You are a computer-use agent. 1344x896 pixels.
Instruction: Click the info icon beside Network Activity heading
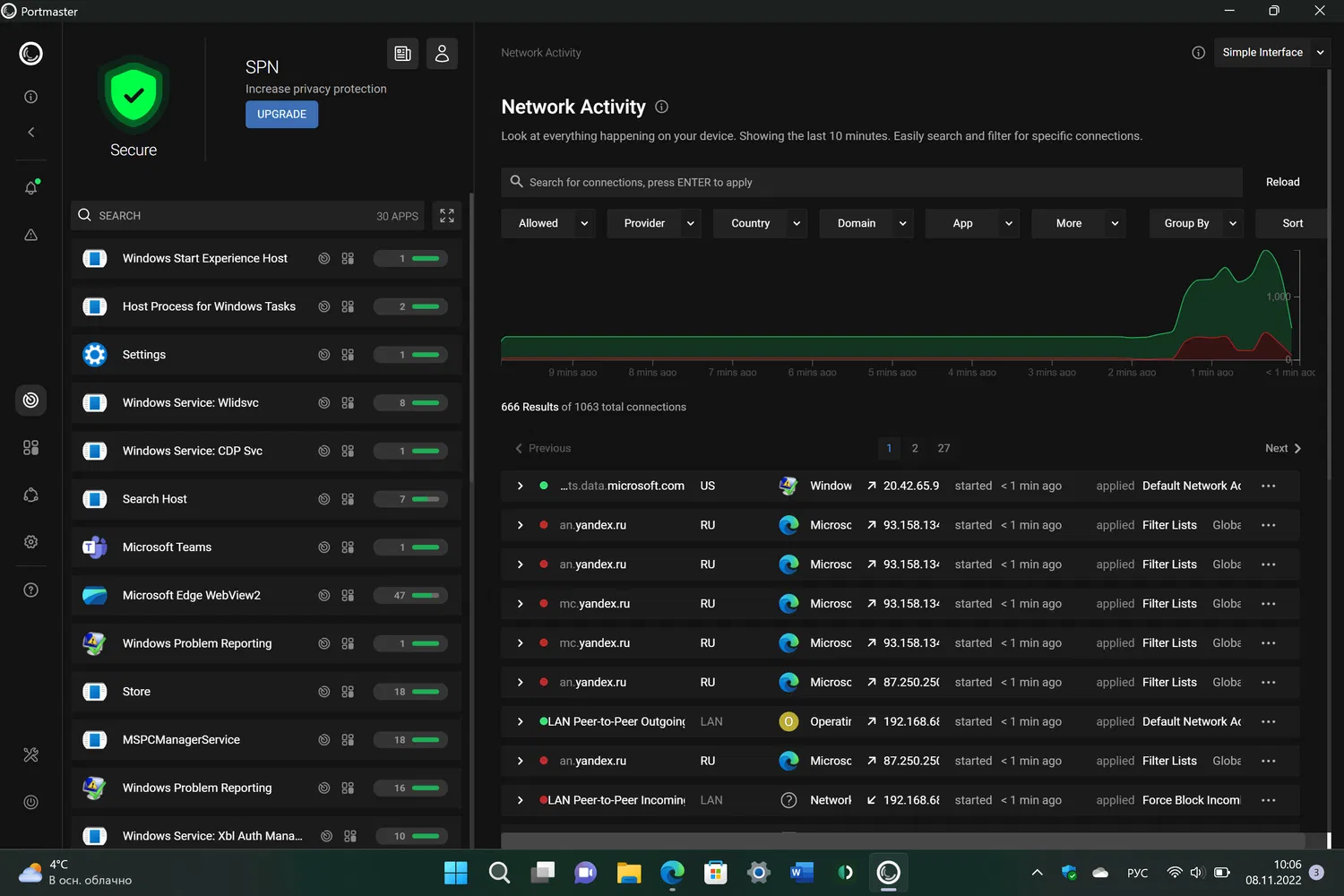point(661,107)
